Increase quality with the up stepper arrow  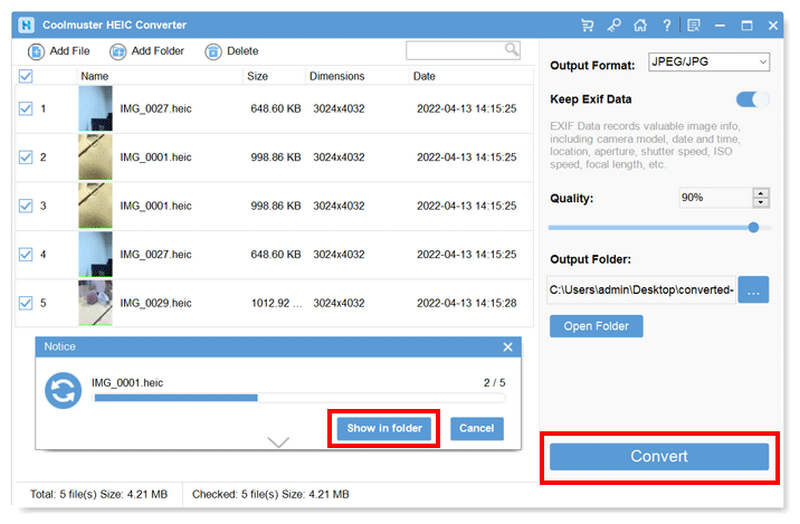(761, 193)
